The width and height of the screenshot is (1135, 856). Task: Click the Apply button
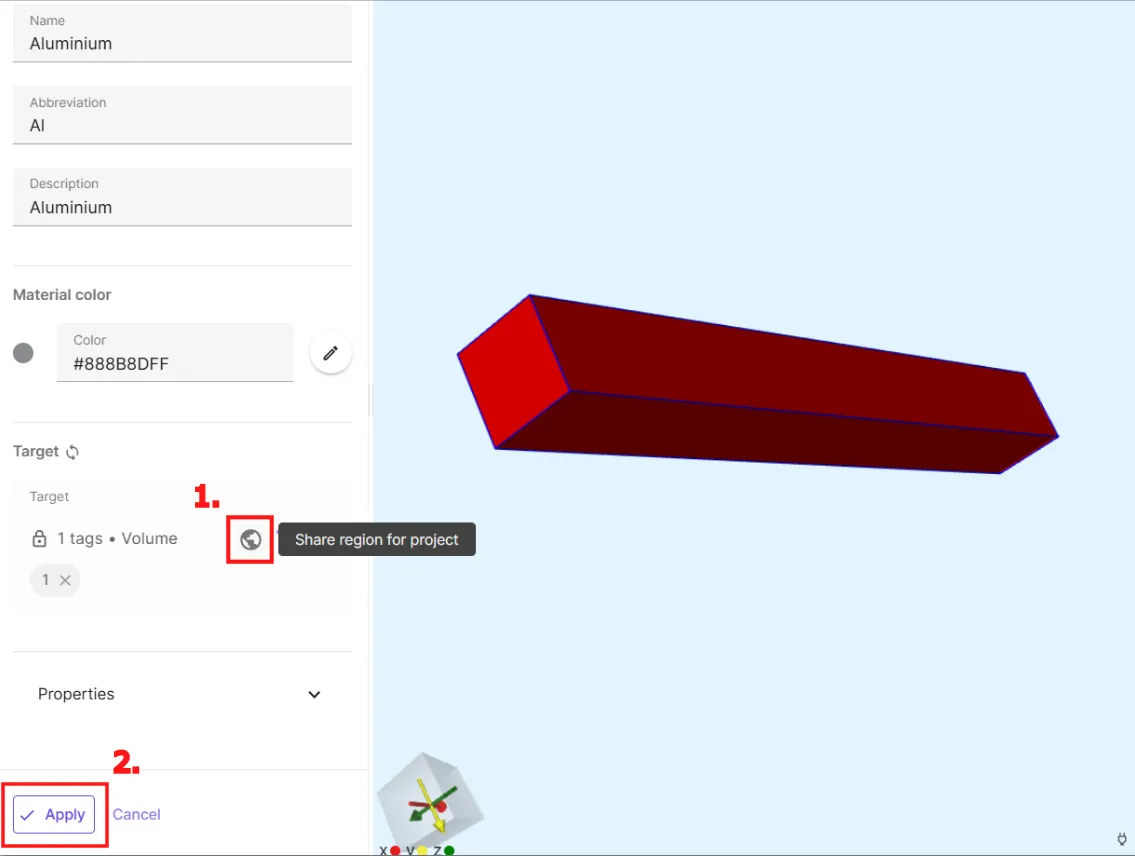pyautogui.click(x=54, y=815)
